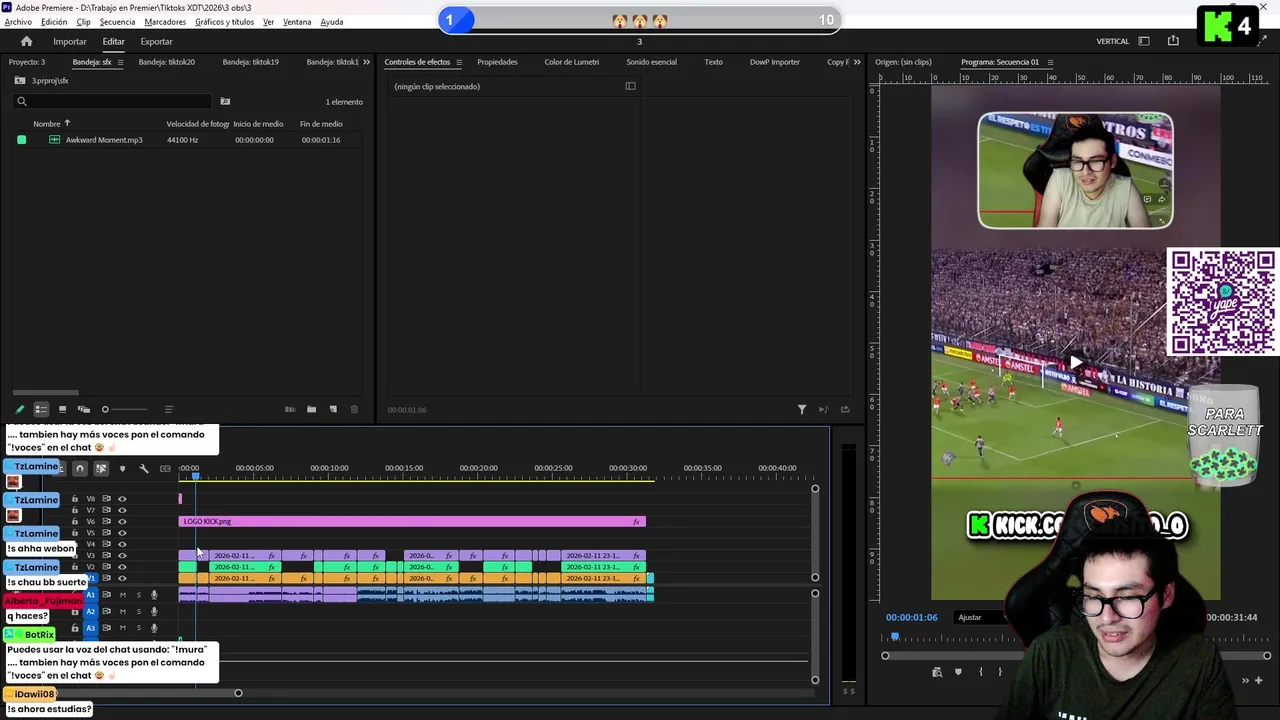The width and height of the screenshot is (1280, 720).
Task: Toggle show/hide timeline view icon in Effect Controls
Action: point(630,86)
